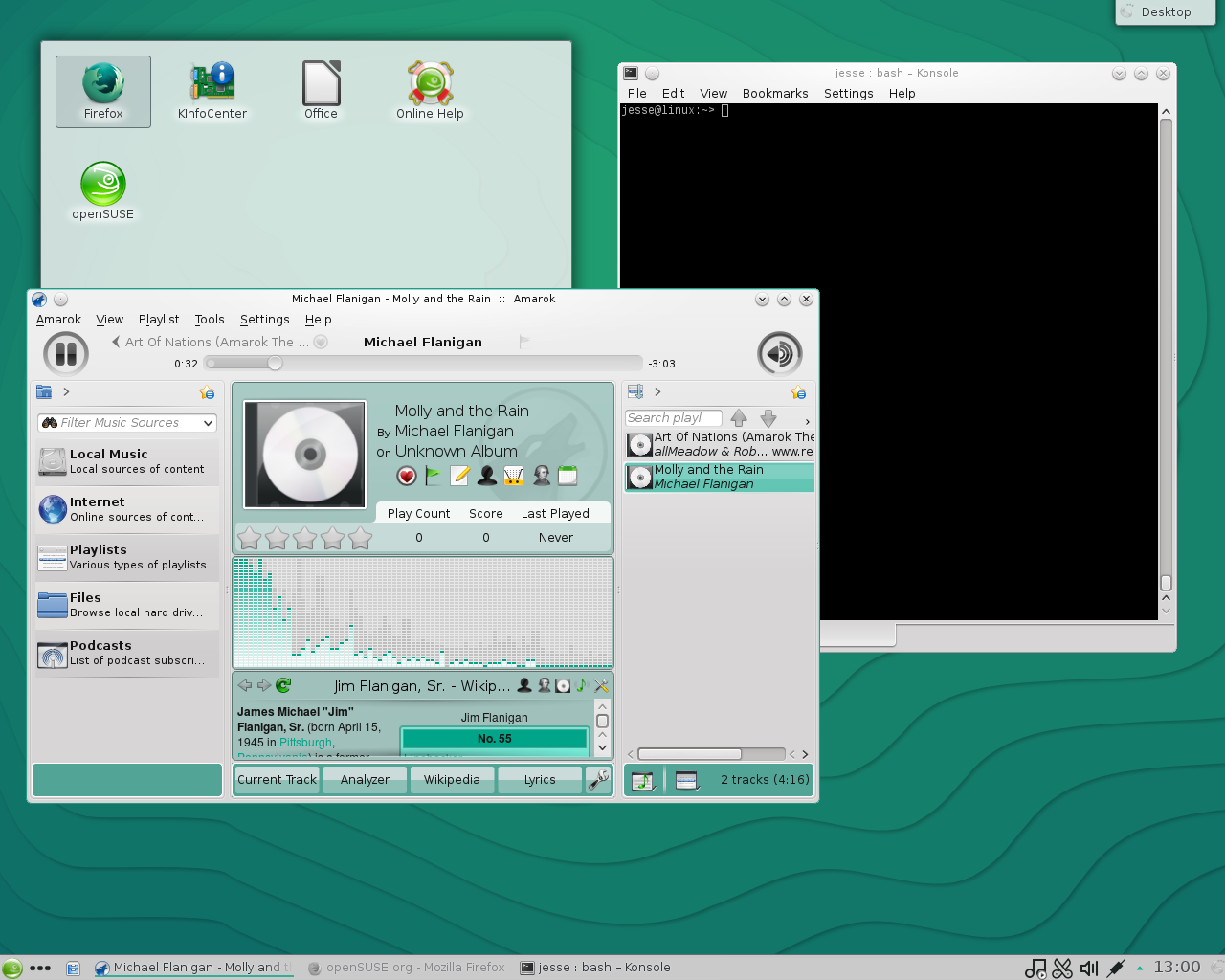Move to the next search result with the down arrow
The height and width of the screenshot is (980, 1225).
click(768, 418)
